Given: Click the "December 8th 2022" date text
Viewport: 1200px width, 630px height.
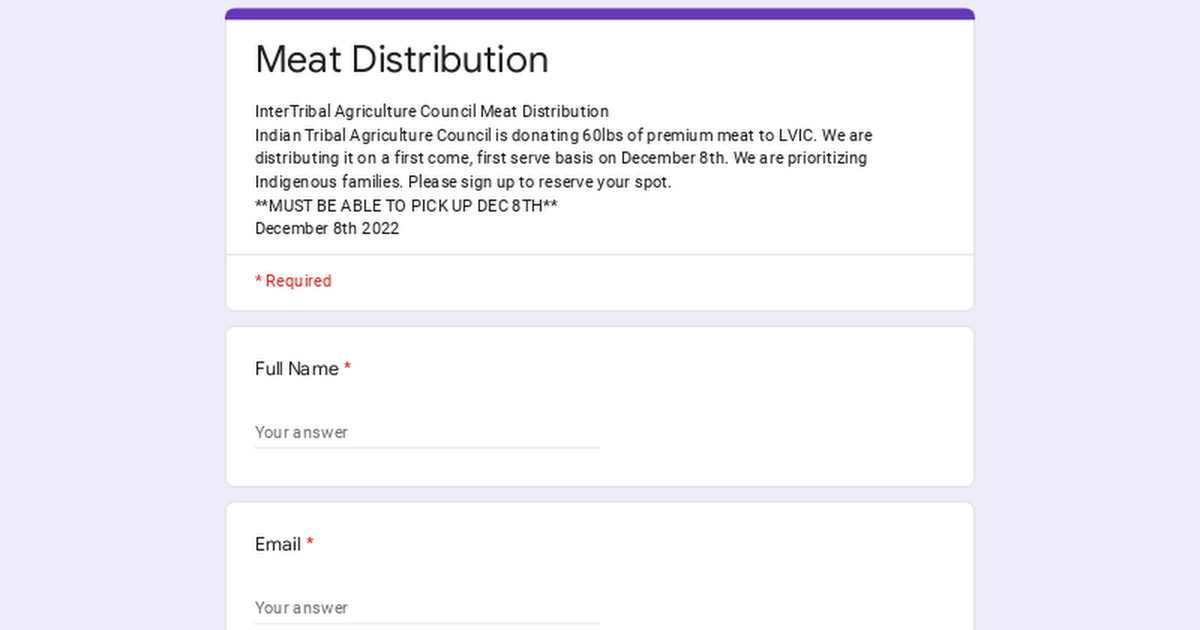Looking at the screenshot, I should [327, 228].
